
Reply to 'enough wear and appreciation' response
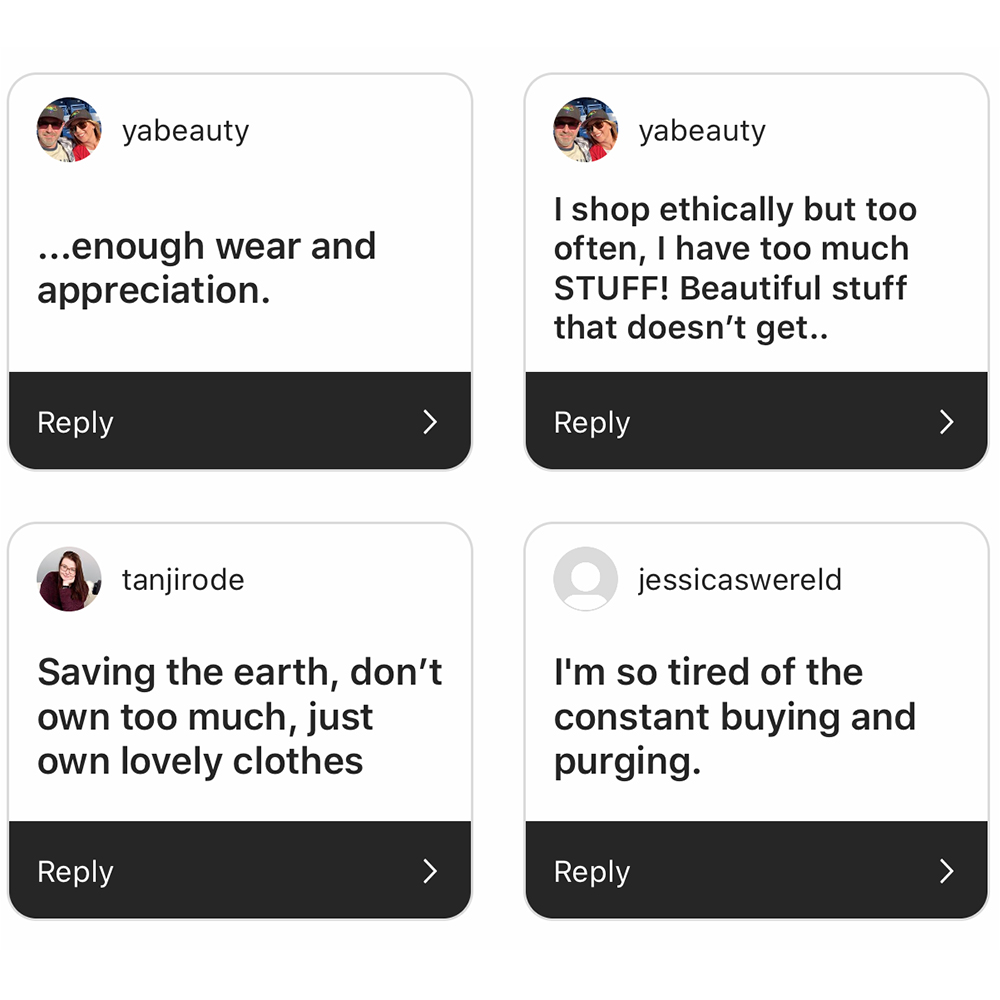(240, 421)
